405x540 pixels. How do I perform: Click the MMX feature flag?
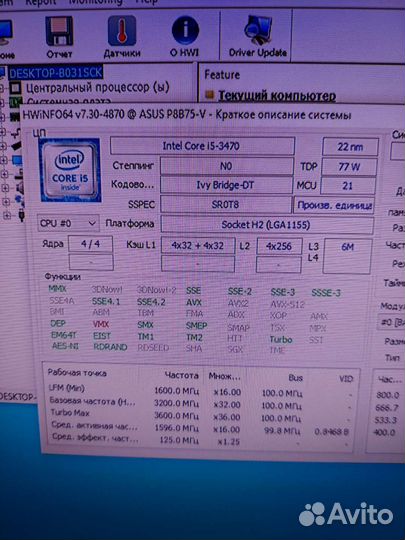click(57, 289)
